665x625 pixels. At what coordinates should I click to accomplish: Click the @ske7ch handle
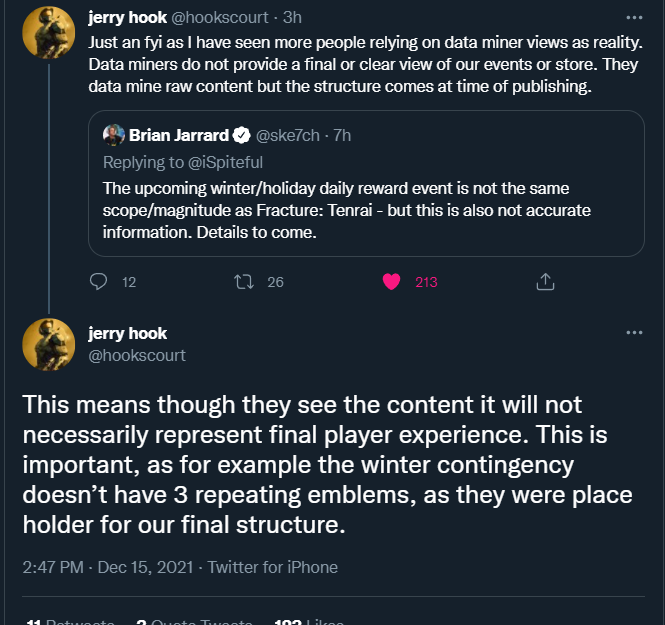tap(288, 135)
